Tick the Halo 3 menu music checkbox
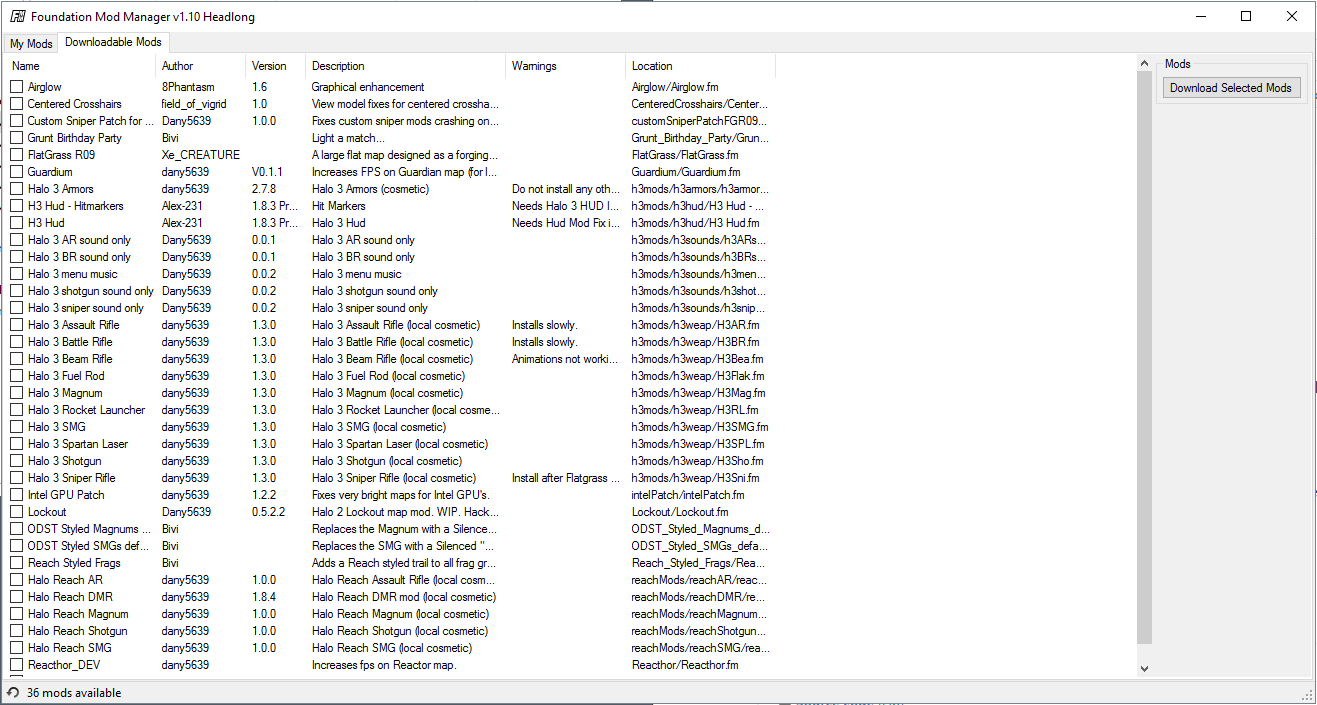This screenshot has height=705, width=1317. 17,274
